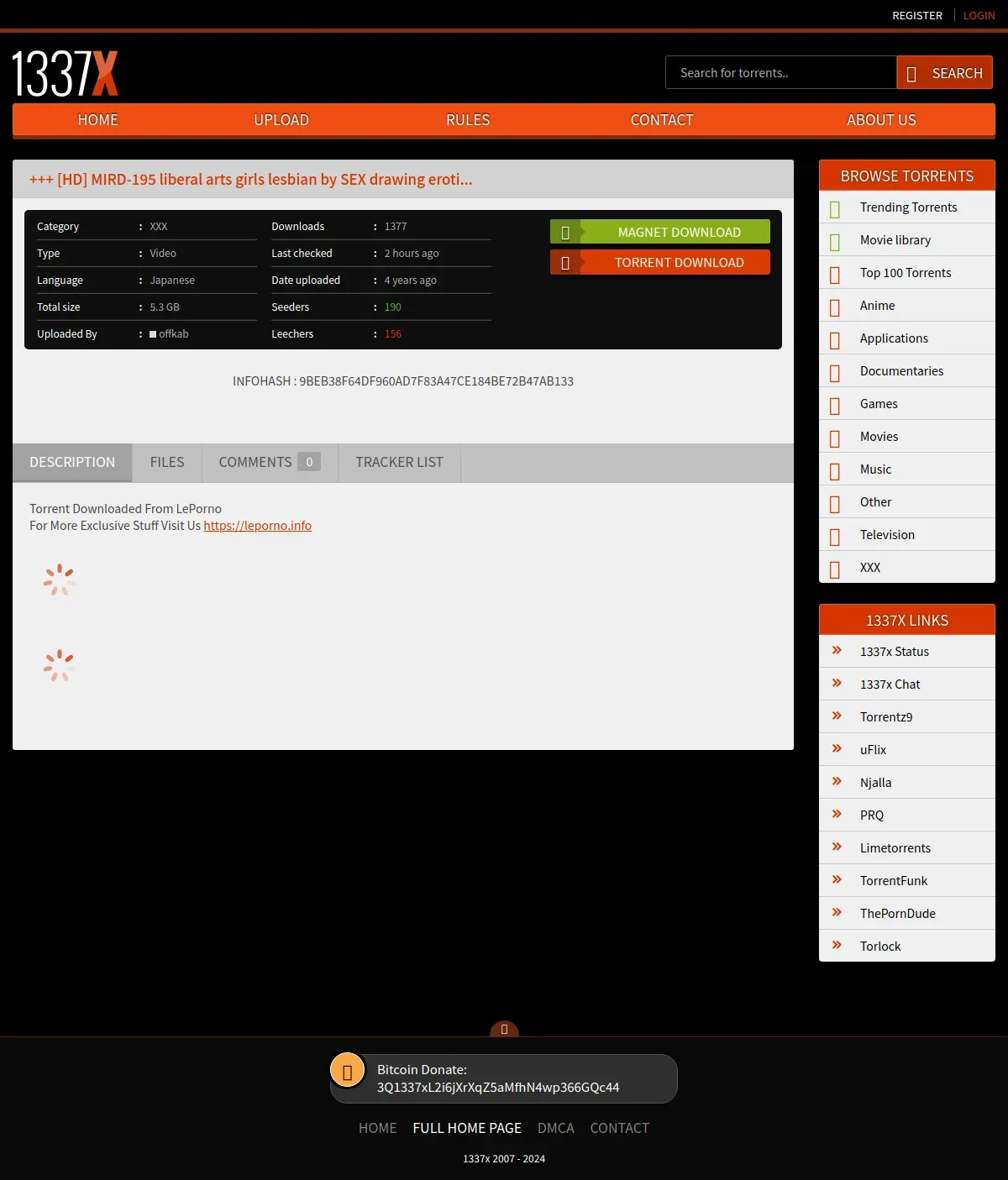The image size is (1008, 1180).
Task: Click the Register link
Action: pyautogui.click(x=917, y=16)
